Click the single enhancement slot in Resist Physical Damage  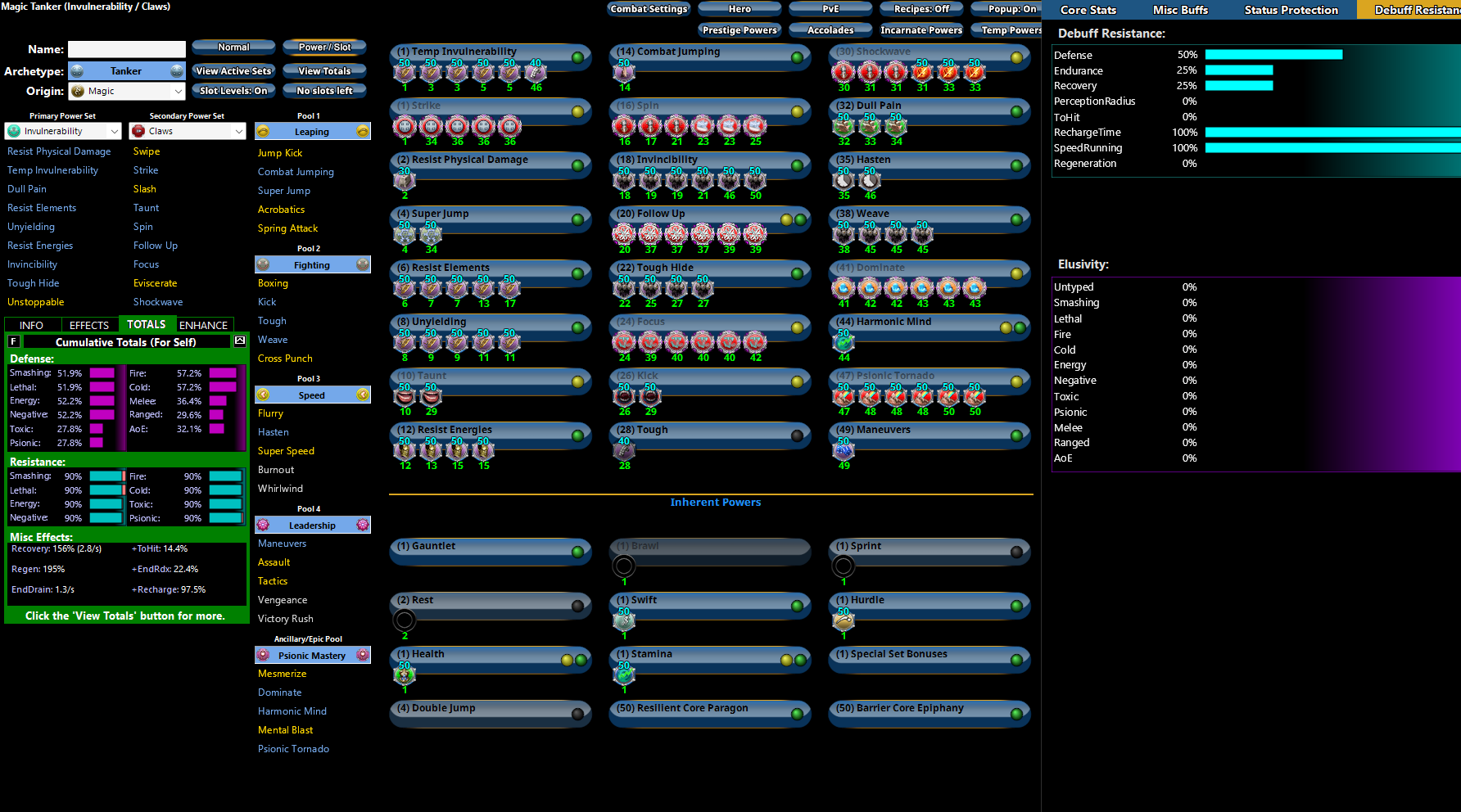click(x=405, y=181)
